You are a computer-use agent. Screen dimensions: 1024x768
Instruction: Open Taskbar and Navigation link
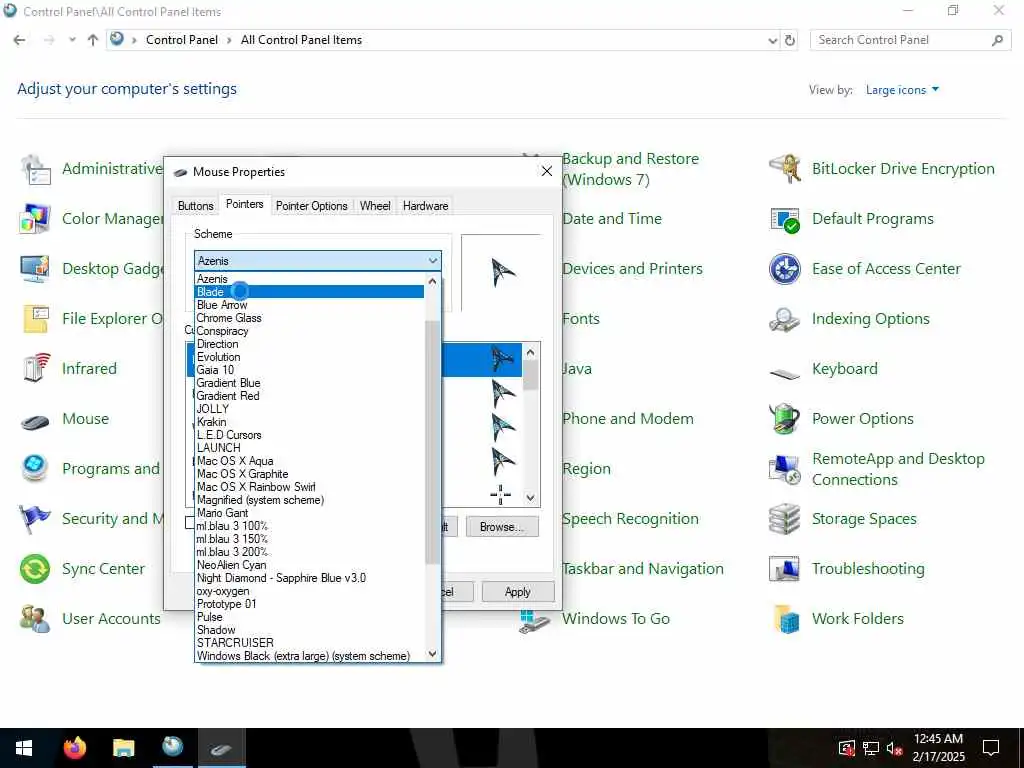pyautogui.click(x=643, y=569)
